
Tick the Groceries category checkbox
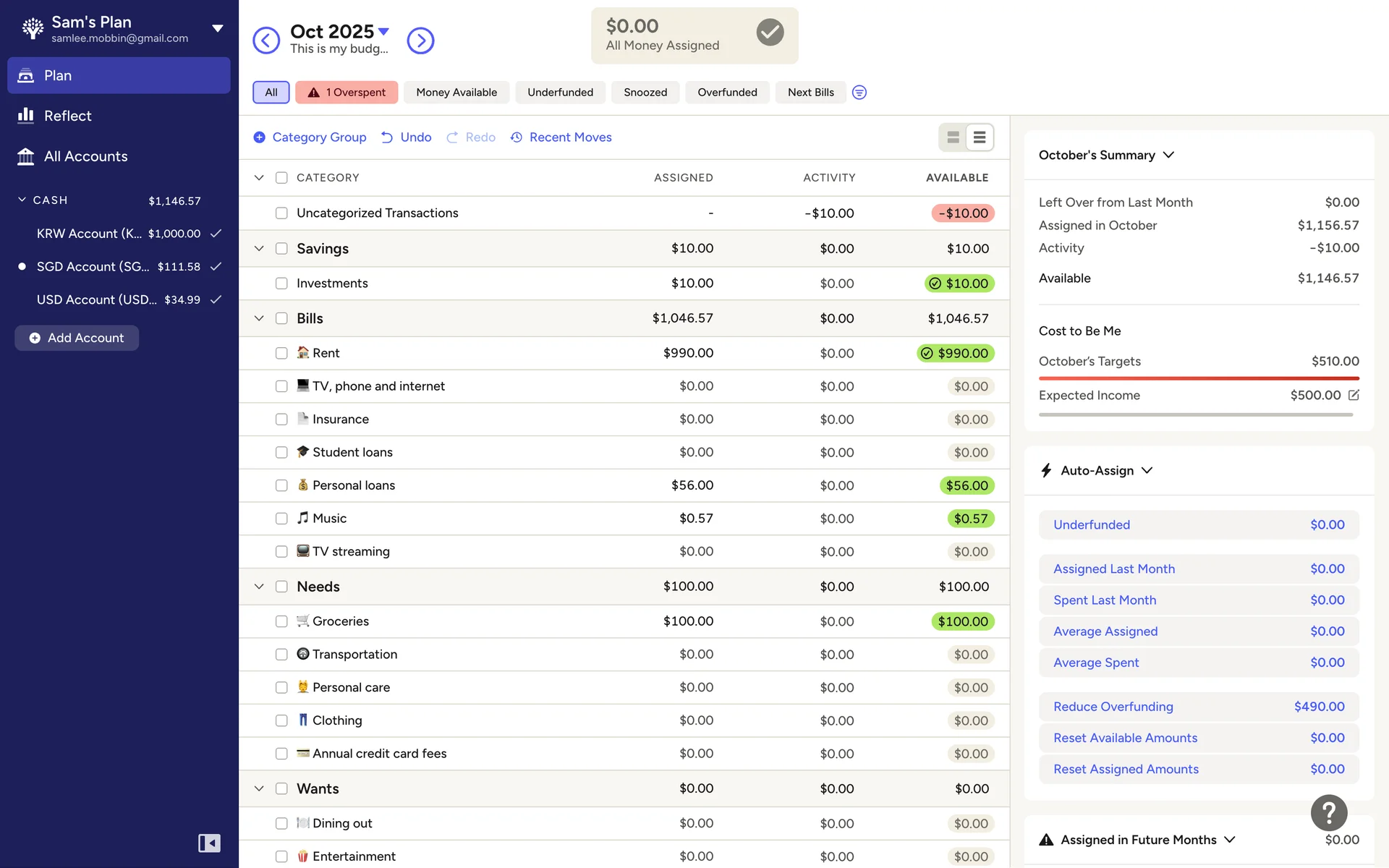281,621
